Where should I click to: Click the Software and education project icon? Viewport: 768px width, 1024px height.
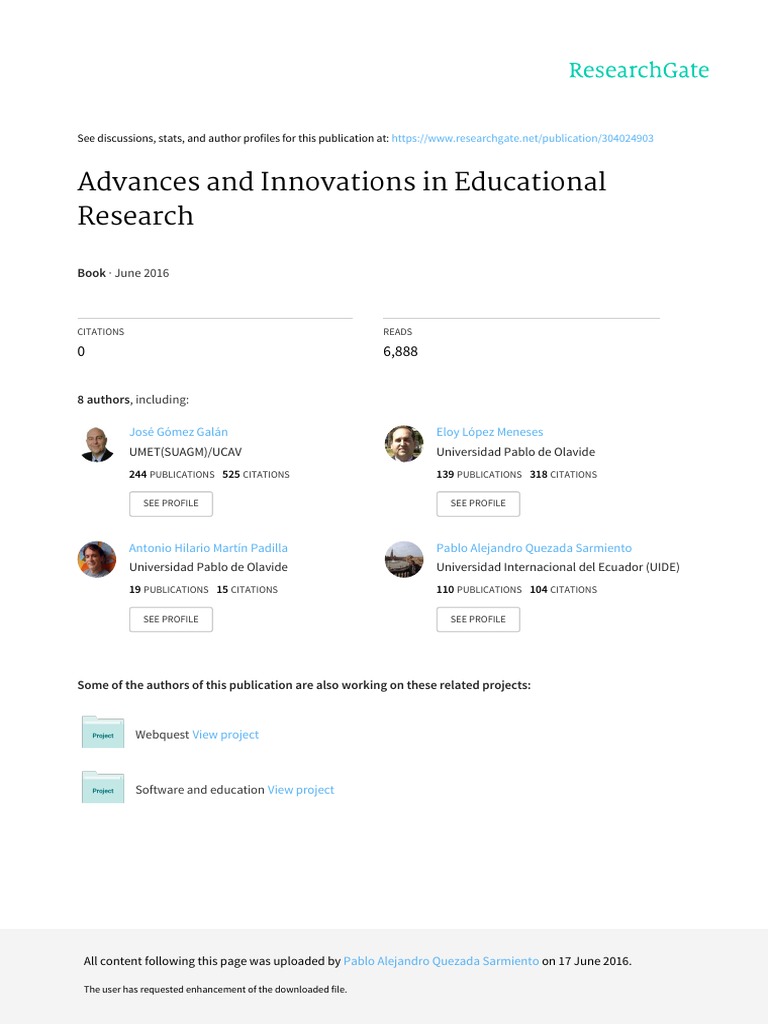pos(102,788)
